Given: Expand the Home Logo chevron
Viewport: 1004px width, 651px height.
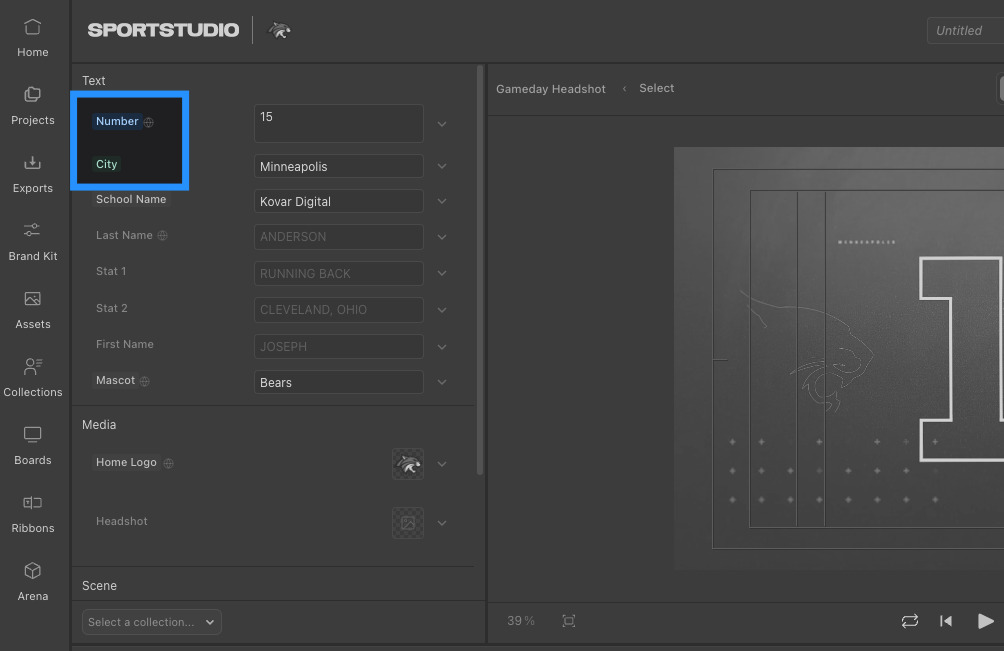Looking at the screenshot, I should pyautogui.click(x=442, y=464).
